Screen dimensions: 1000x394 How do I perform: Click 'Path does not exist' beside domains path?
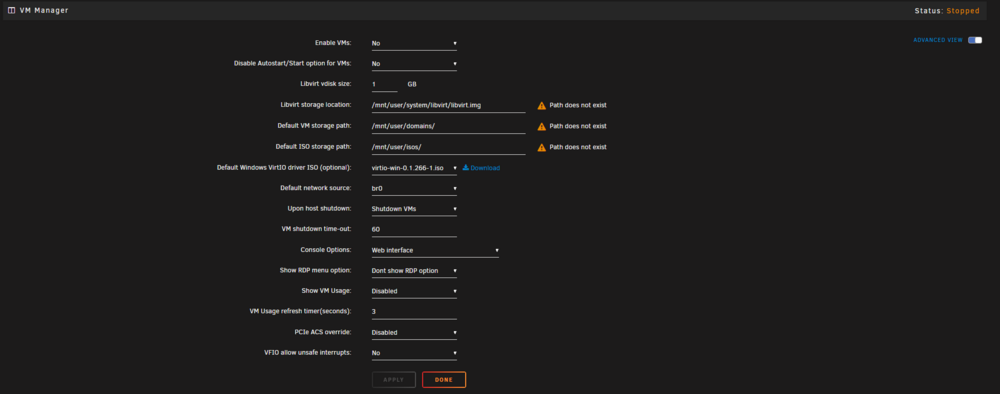tap(578, 126)
